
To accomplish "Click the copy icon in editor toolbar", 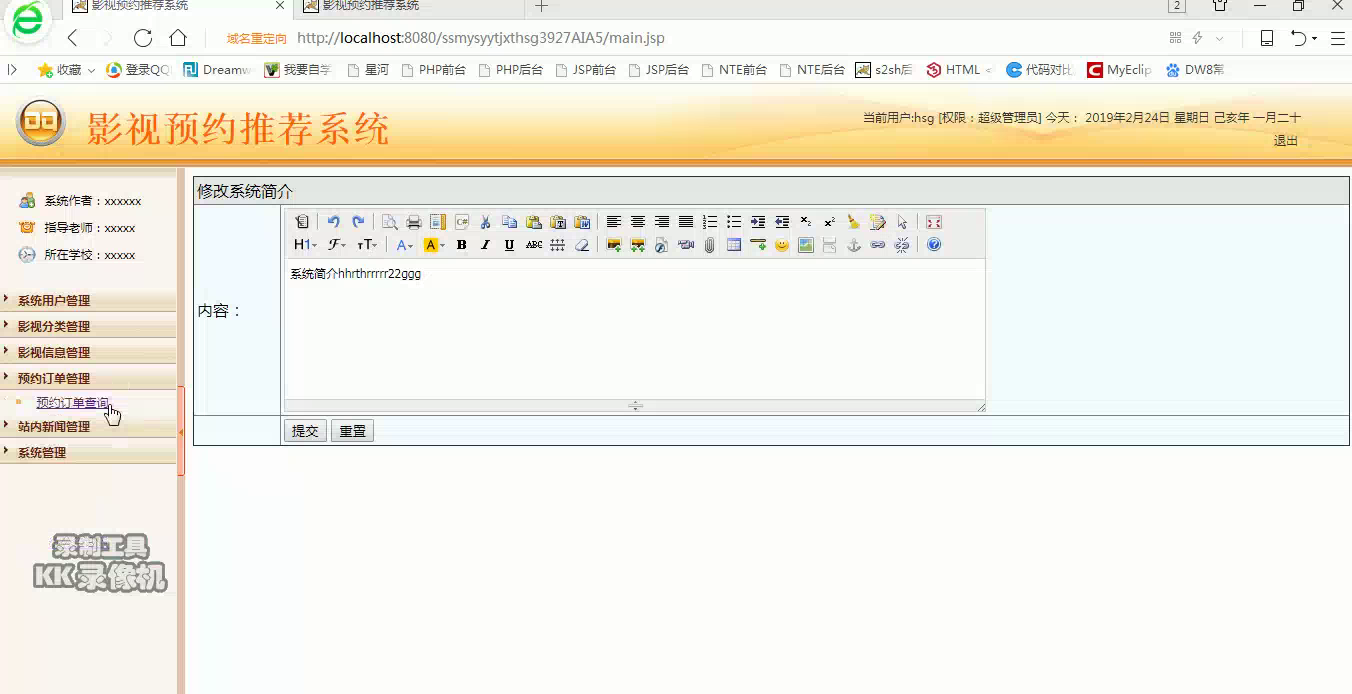I will click(509, 222).
